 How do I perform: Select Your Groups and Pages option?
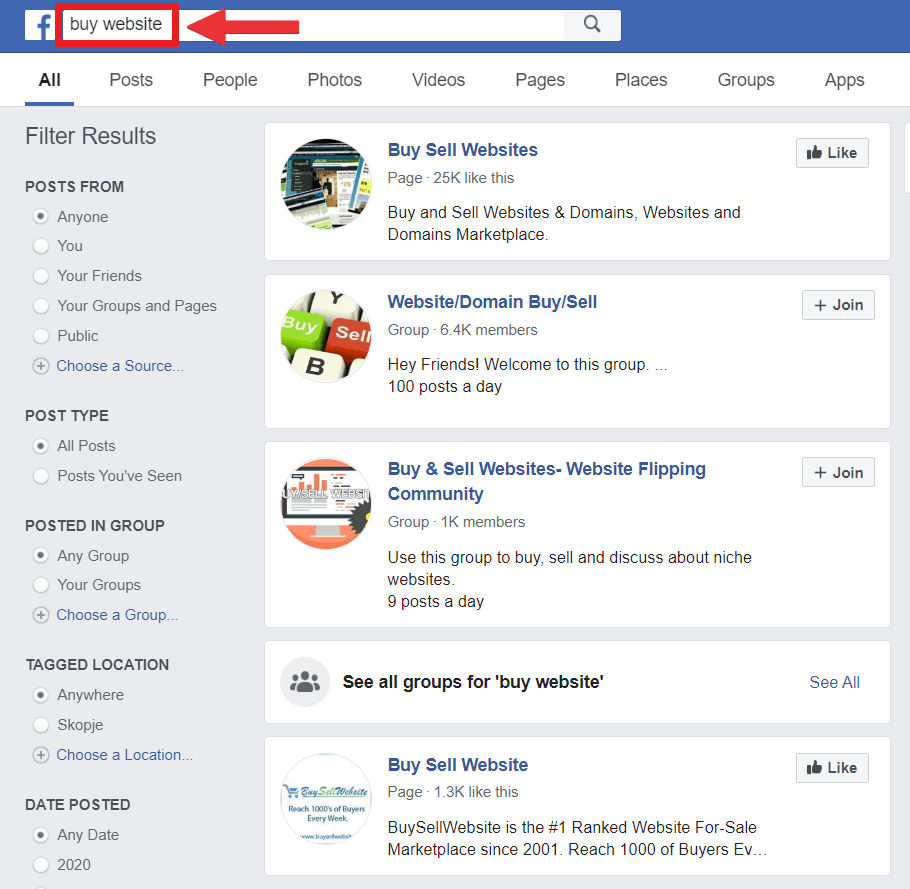point(41,306)
